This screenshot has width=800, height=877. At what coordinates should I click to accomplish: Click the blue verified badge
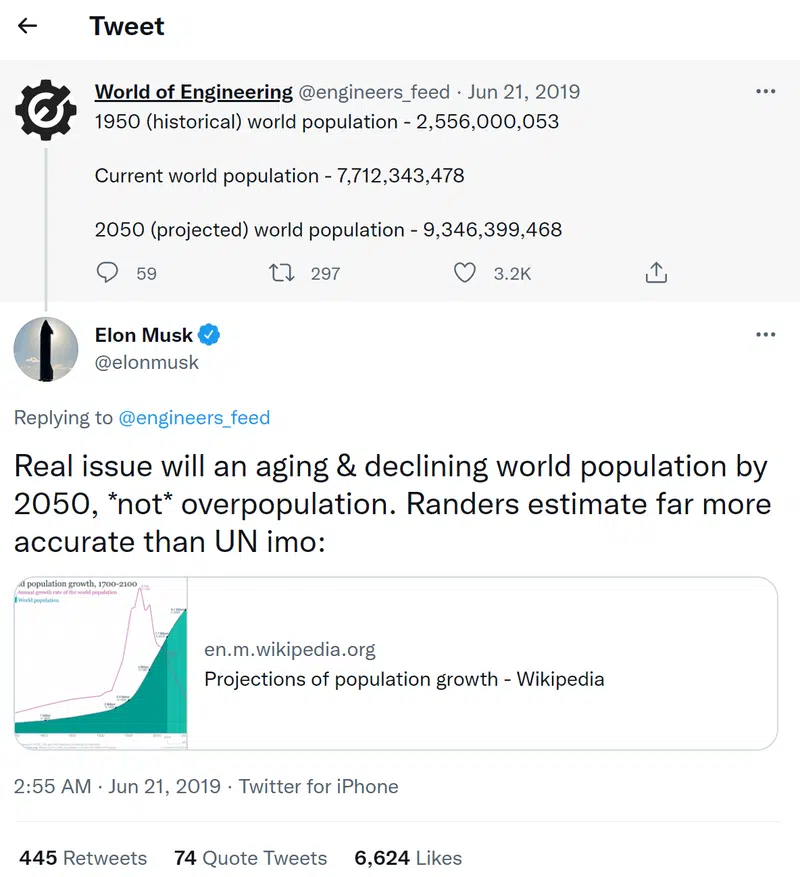(209, 334)
